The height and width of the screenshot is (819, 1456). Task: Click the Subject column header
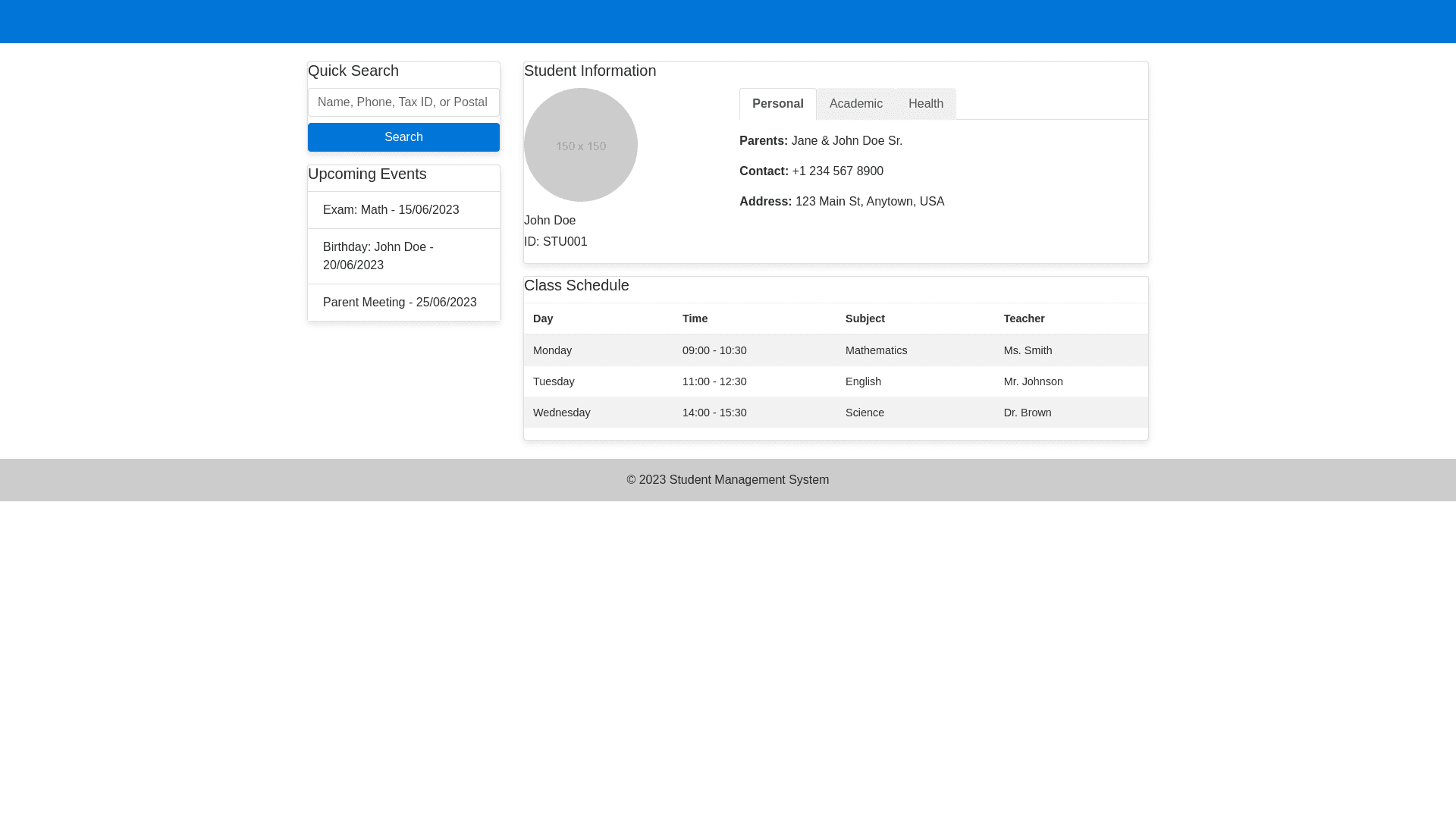(x=864, y=318)
